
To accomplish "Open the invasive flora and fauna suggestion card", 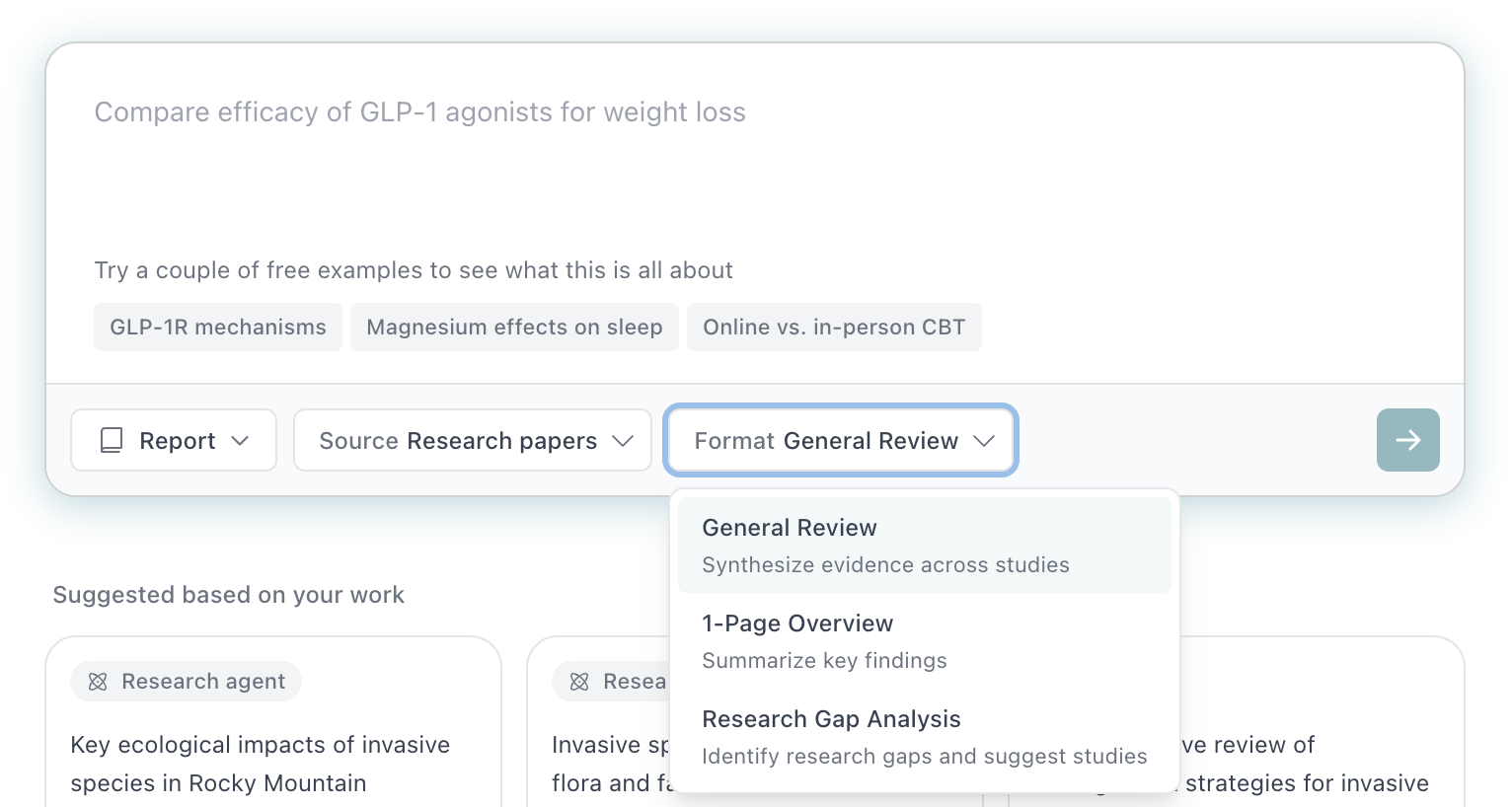I will click(x=602, y=765).
